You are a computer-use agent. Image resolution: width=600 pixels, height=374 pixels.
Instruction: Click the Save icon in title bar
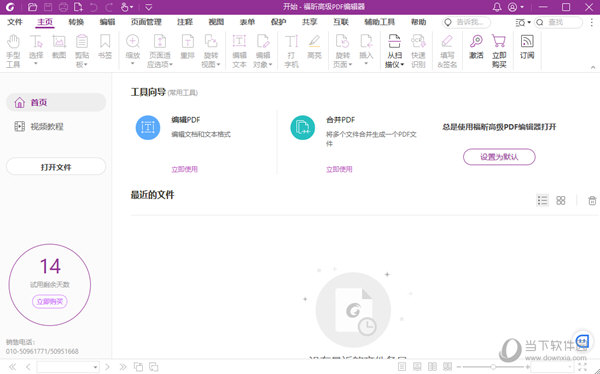pyautogui.click(x=48, y=7)
